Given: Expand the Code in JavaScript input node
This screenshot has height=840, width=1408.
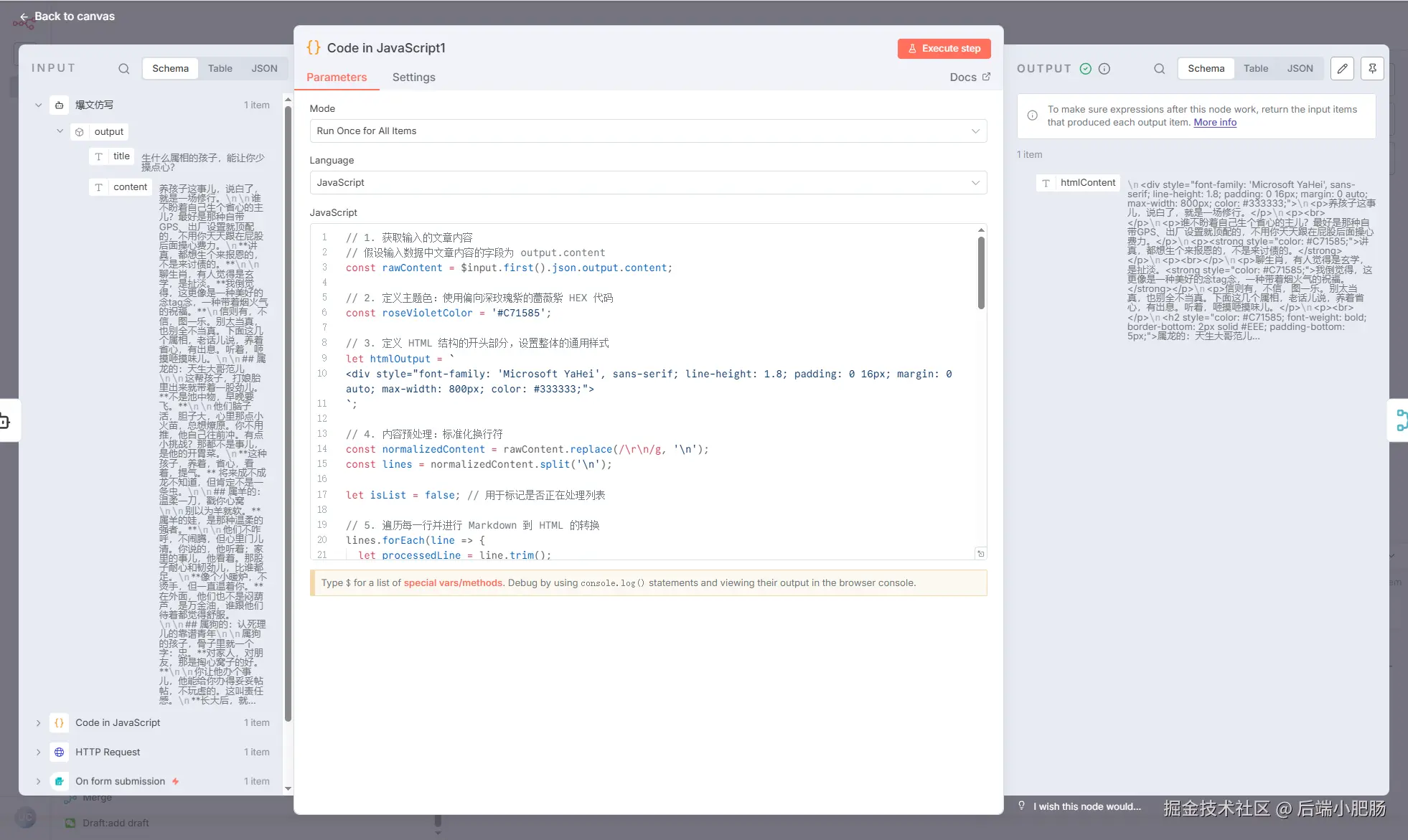Looking at the screenshot, I should pyautogui.click(x=38, y=722).
